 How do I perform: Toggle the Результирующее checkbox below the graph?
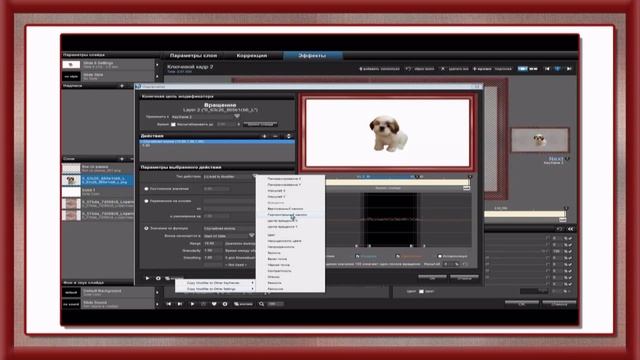click(440, 256)
